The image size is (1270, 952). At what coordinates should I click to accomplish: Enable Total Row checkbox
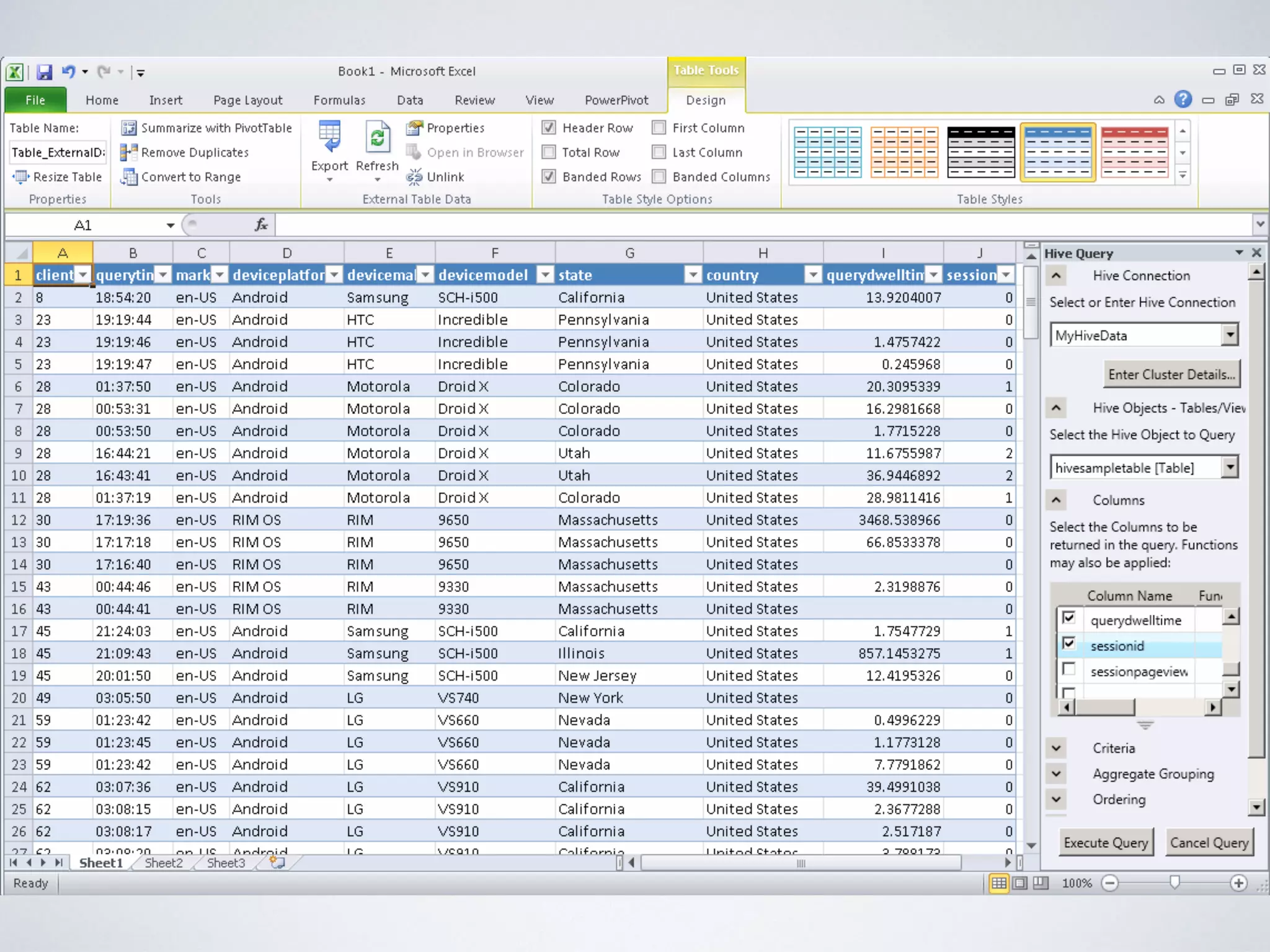(548, 152)
